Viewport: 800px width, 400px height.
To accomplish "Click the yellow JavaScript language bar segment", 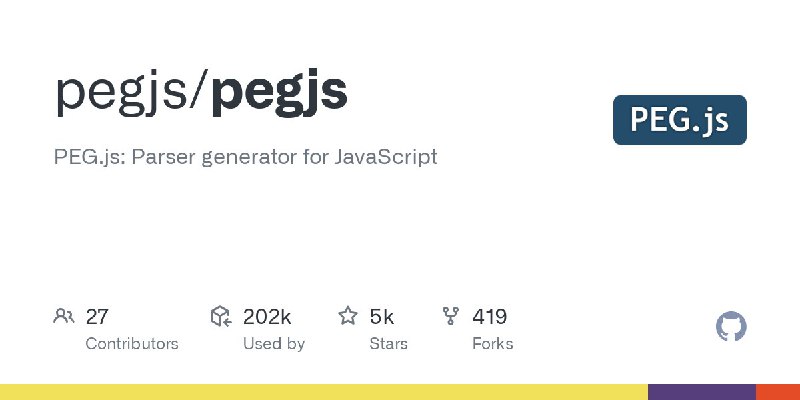I will point(324,392).
